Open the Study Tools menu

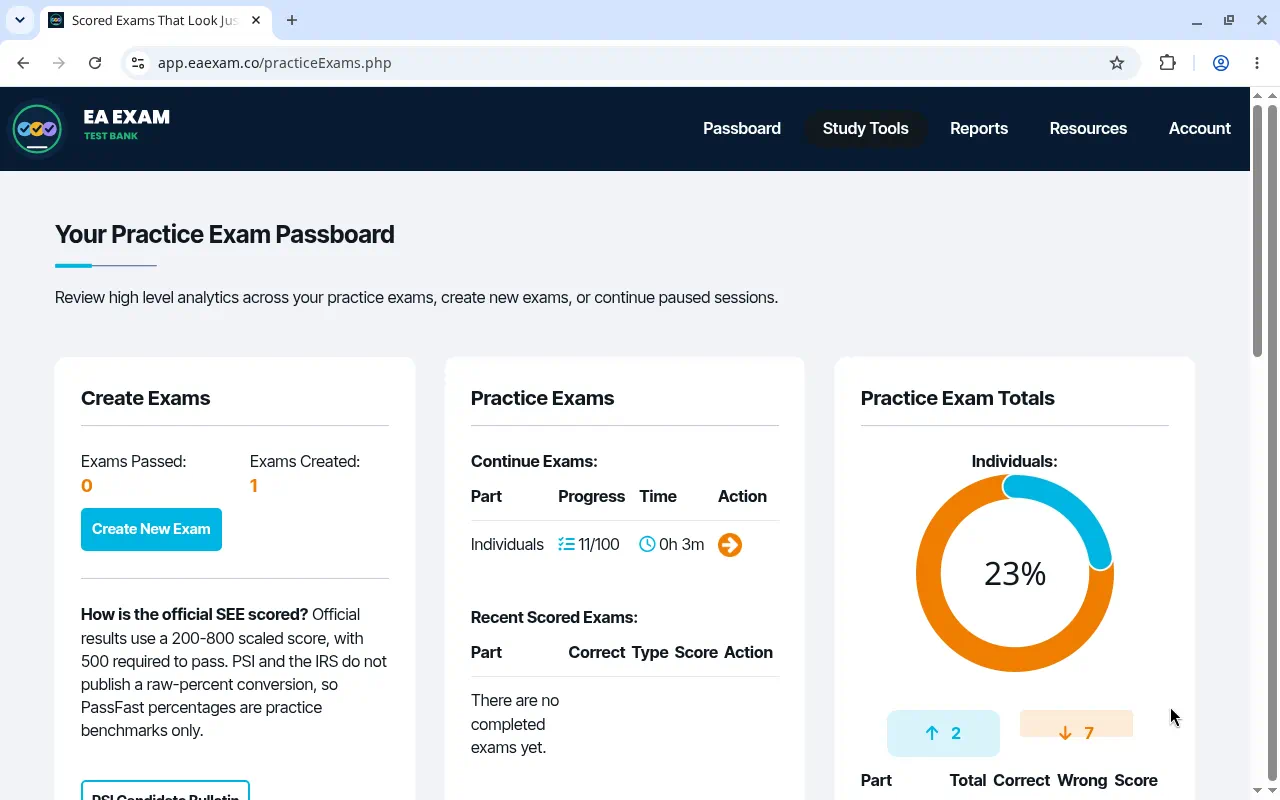coord(866,129)
